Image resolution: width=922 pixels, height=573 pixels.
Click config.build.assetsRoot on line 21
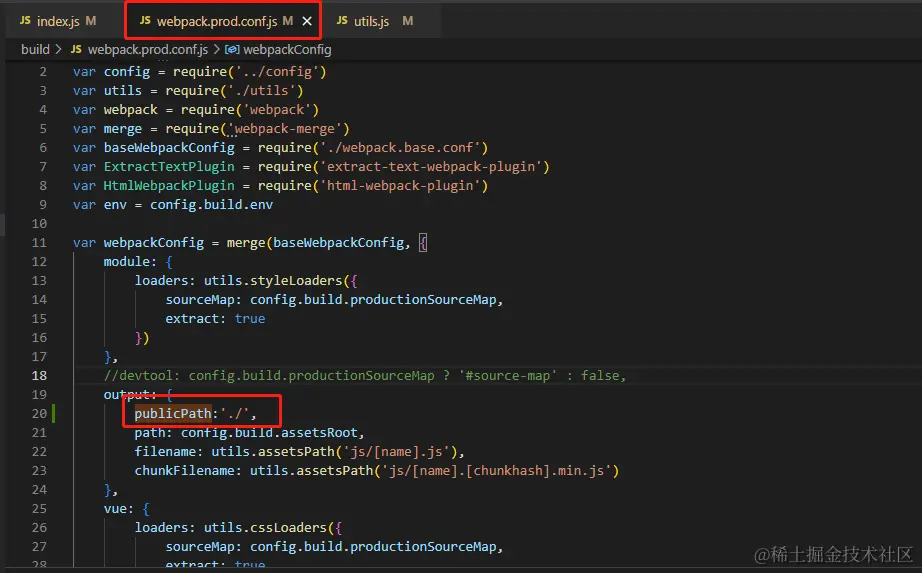click(x=269, y=432)
